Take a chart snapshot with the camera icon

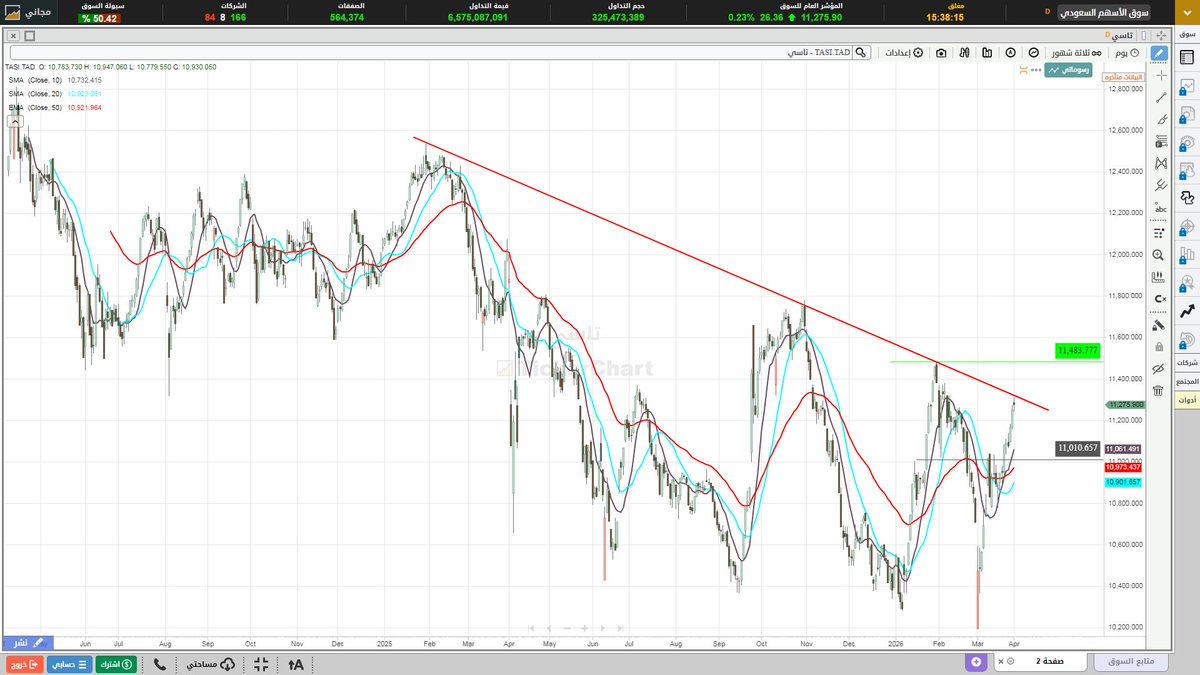point(941,52)
